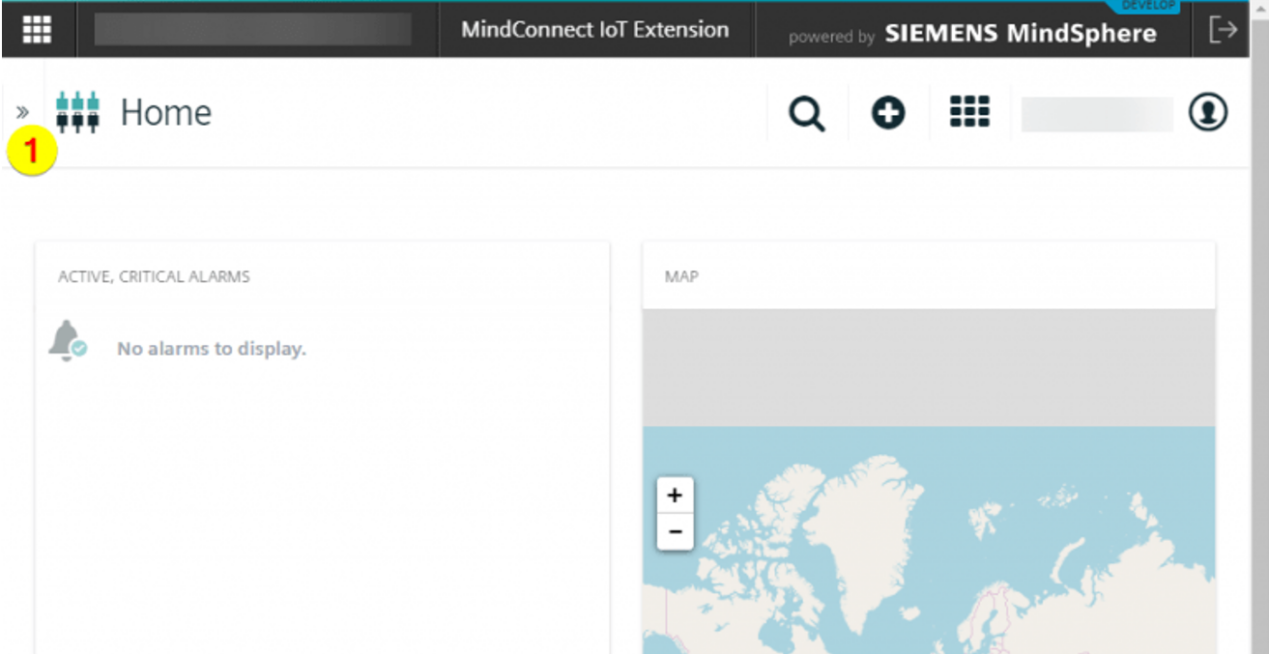Click the logout icon in top bar
This screenshot has width=1269, height=654.
point(1223,30)
